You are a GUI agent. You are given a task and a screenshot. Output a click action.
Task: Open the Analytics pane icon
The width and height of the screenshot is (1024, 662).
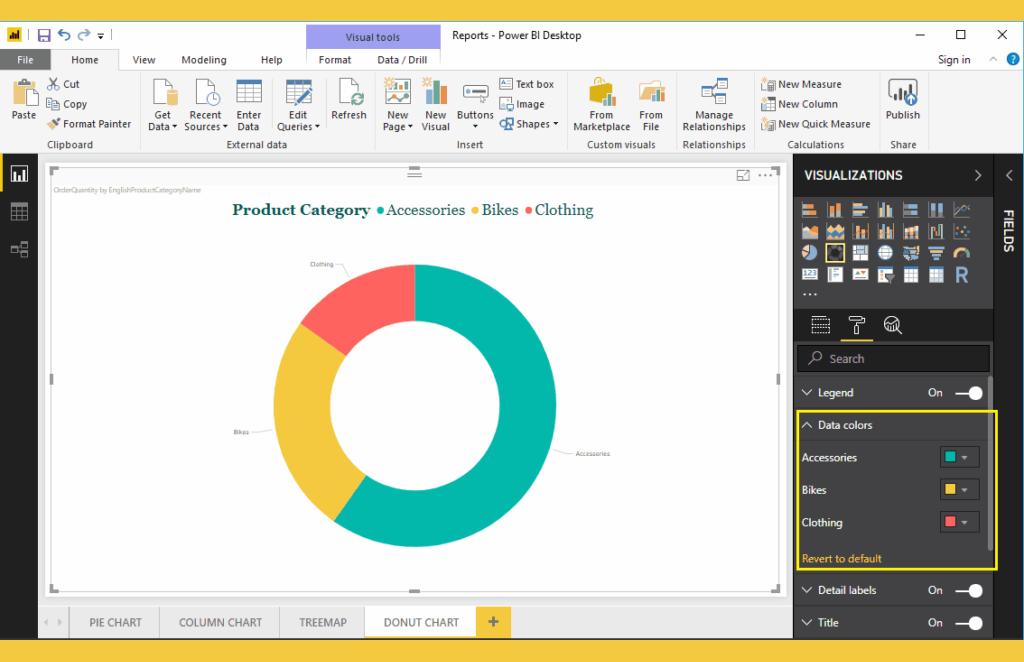pos(892,324)
